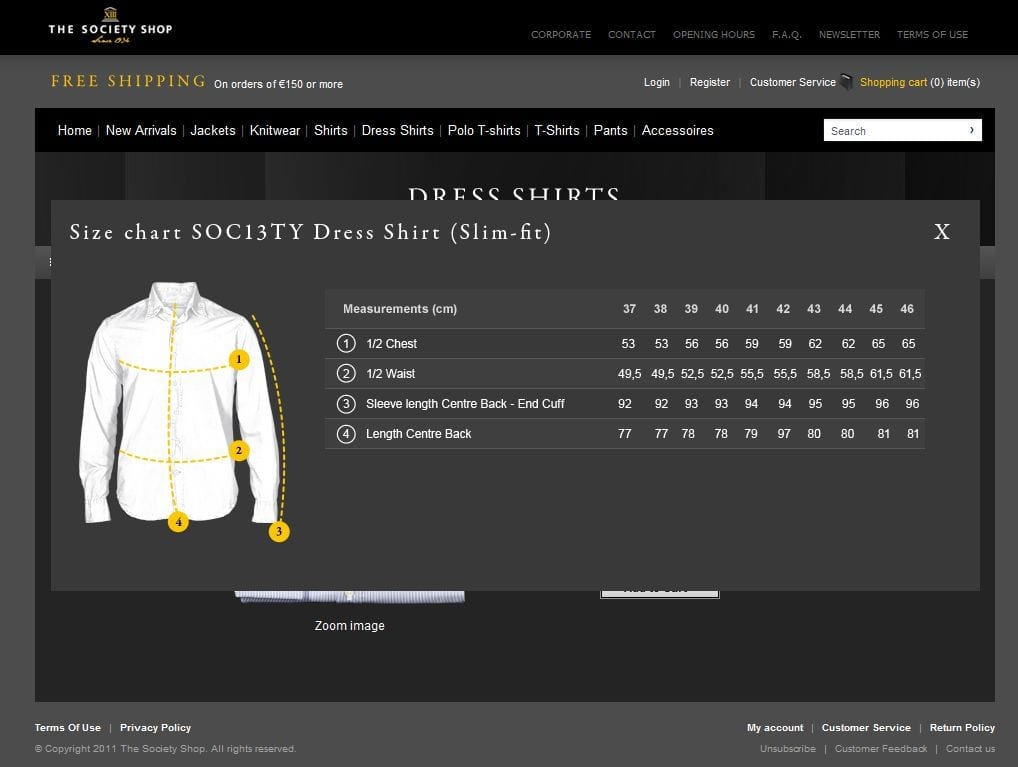The image size is (1018, 767).
Task: View the Return Policy
Action: click(962, 727)
